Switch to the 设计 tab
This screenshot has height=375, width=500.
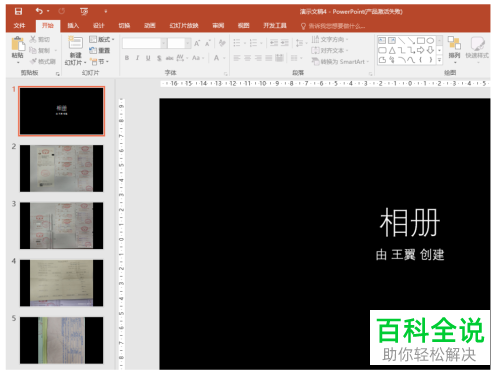(x=98, y=26)
